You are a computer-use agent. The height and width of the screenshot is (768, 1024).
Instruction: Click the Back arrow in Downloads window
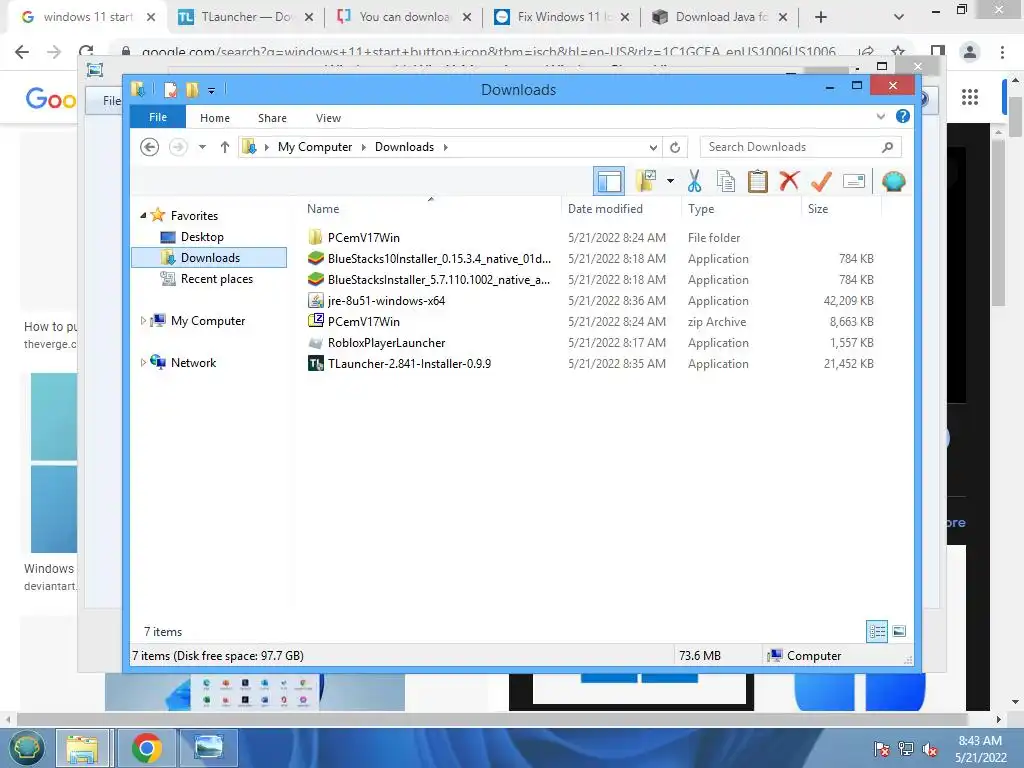point(150,147)
